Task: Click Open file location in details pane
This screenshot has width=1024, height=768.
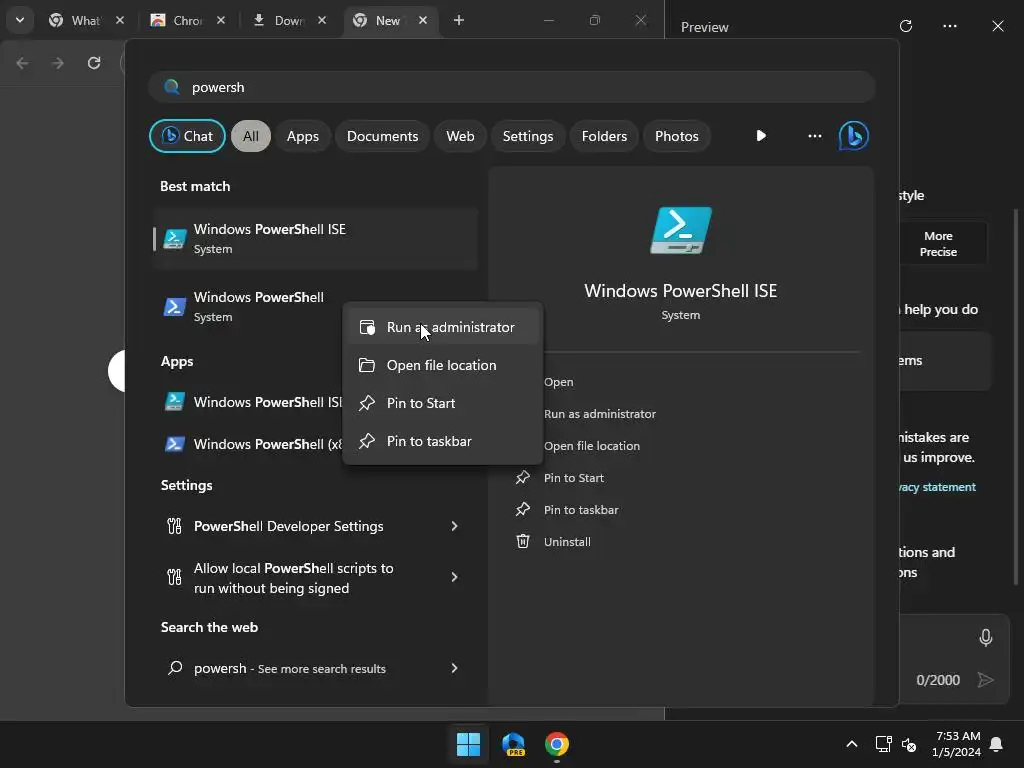Action: pos(592,446)
